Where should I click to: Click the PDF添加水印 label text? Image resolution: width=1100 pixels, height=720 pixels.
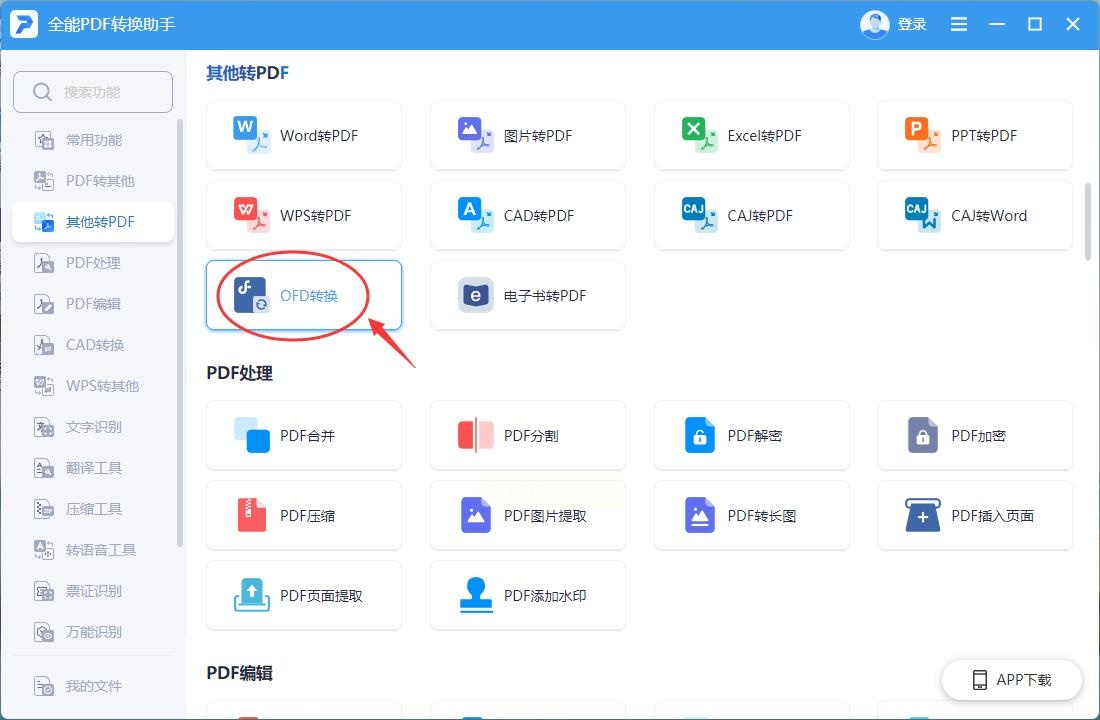pos(545,596)
